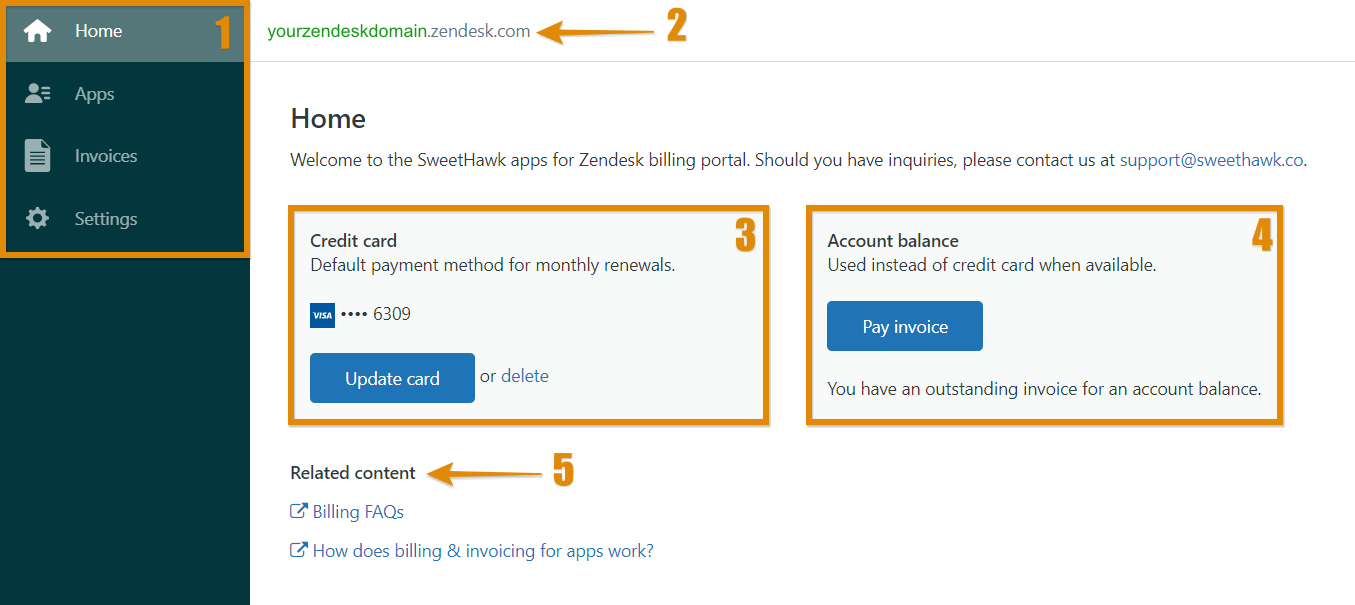Go to the Apps menu item
1355x605 pixels.
[125, 94]
